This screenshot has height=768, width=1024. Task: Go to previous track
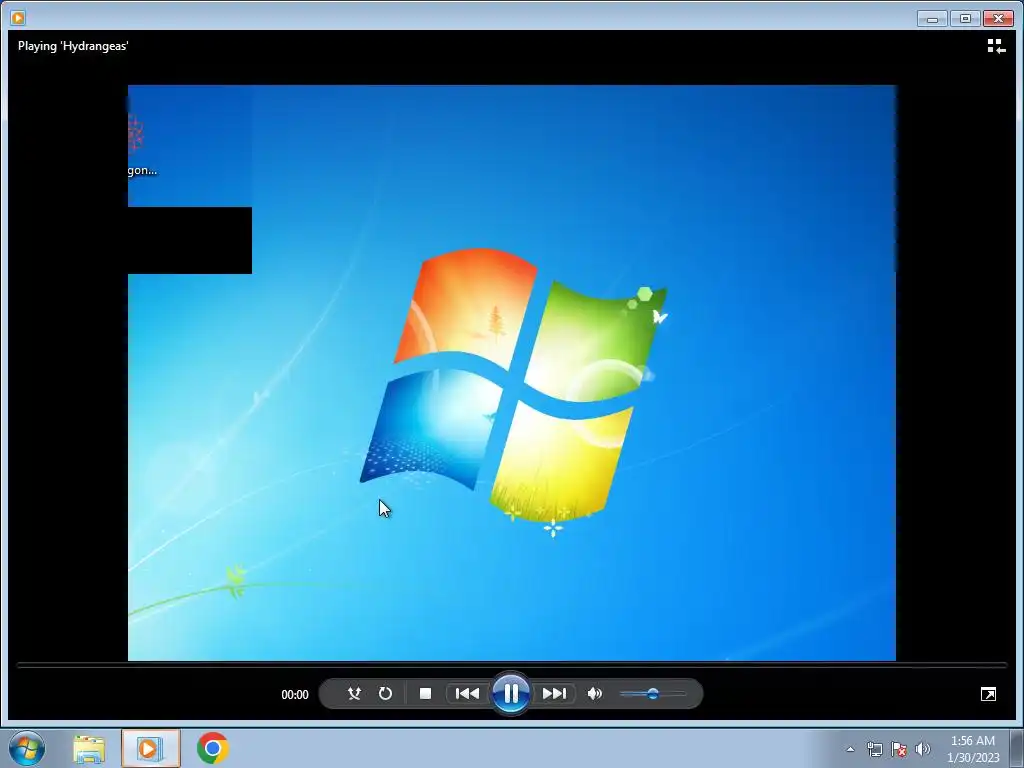(467, 694)
